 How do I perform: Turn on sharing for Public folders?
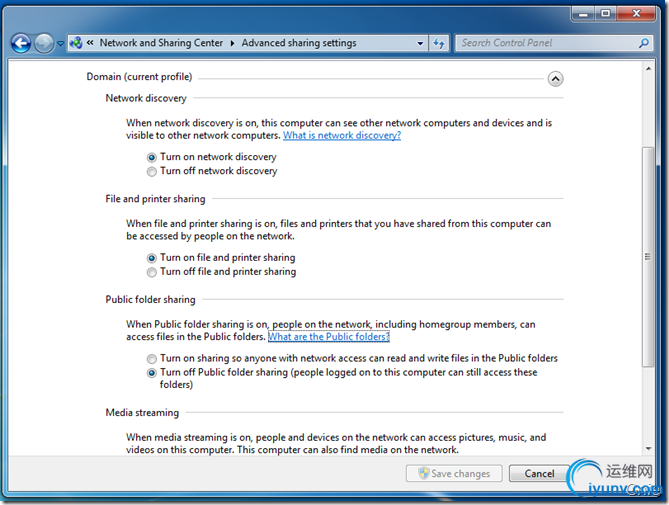[x=352, y=358]
